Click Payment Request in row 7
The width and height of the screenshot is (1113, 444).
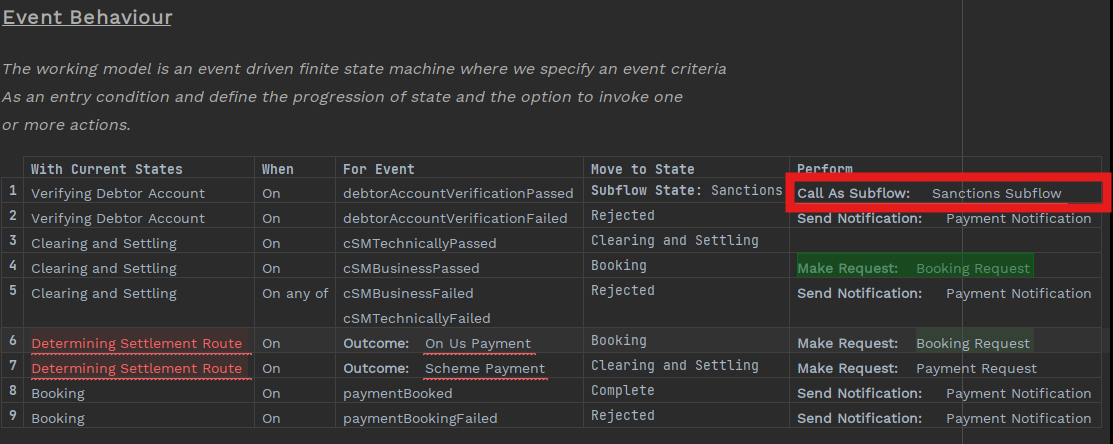pos(976,368)
